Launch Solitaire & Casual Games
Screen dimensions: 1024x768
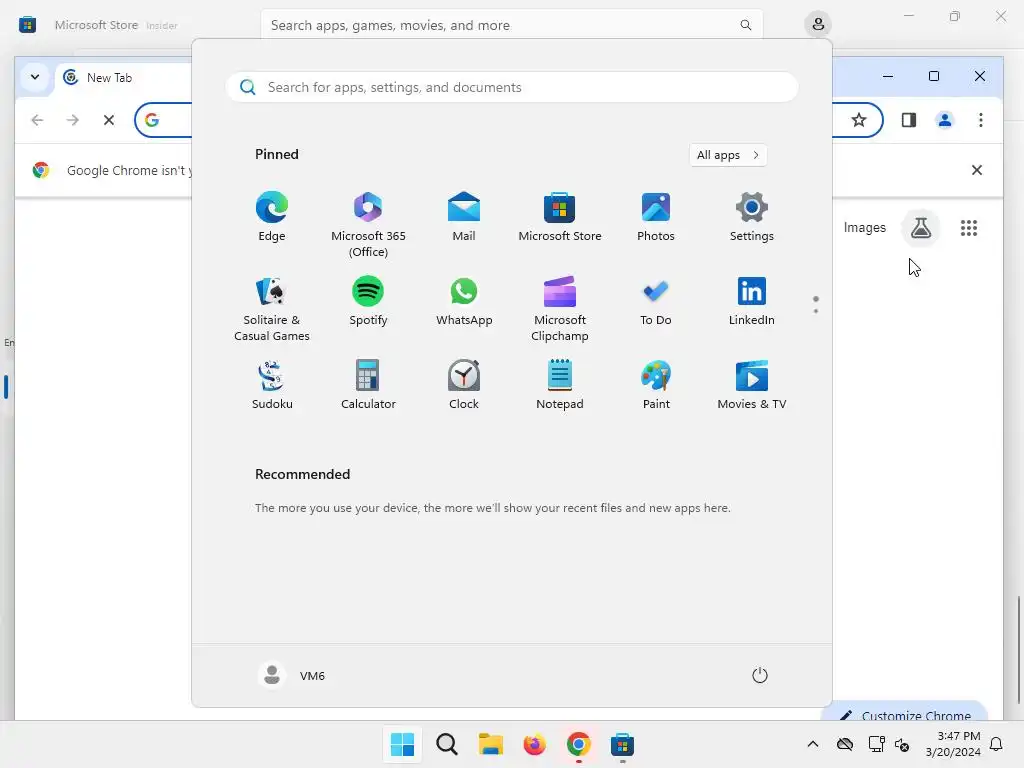coord(272,309)
